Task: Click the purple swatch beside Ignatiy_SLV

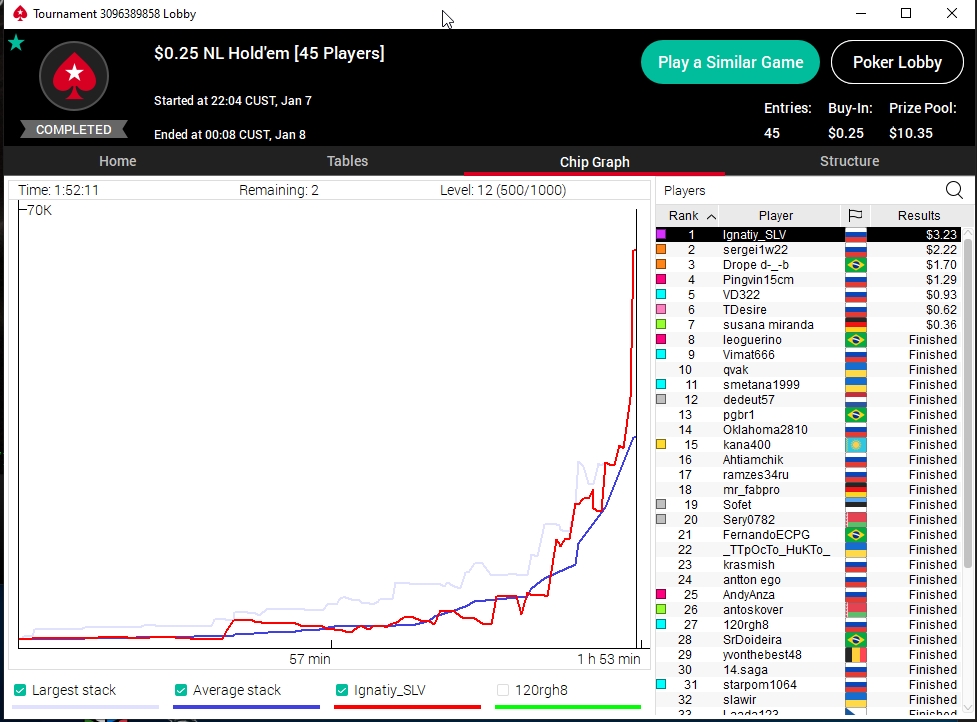Action: (661, 234)
